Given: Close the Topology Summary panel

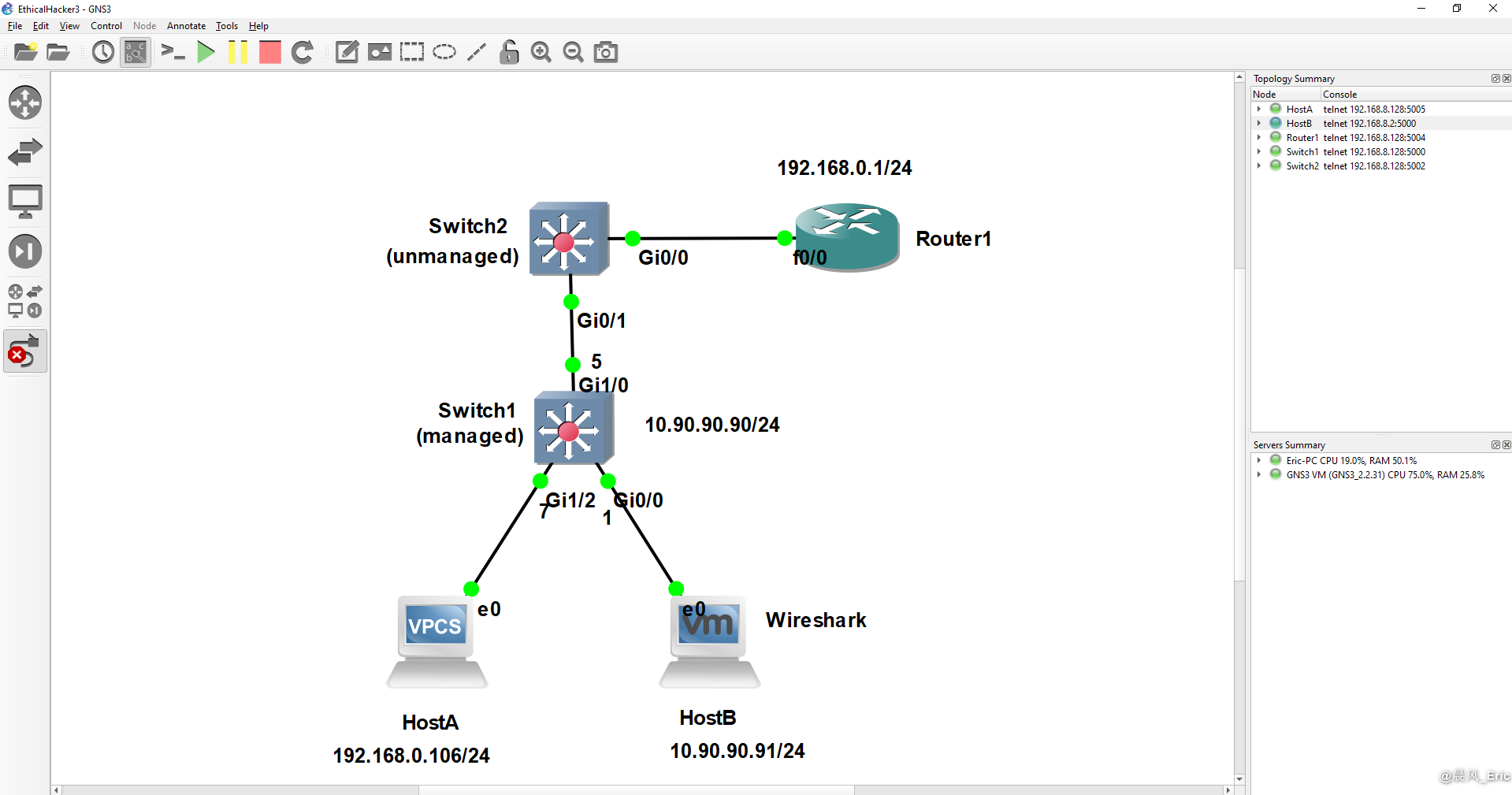Looking at the screenshot, I should tap(1506, 79).
